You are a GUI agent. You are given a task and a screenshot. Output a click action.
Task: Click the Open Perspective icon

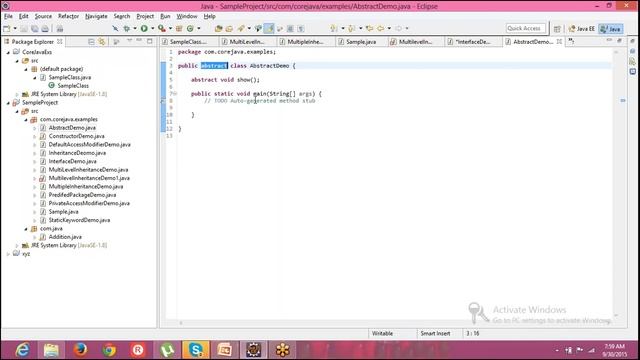(557, 29)
